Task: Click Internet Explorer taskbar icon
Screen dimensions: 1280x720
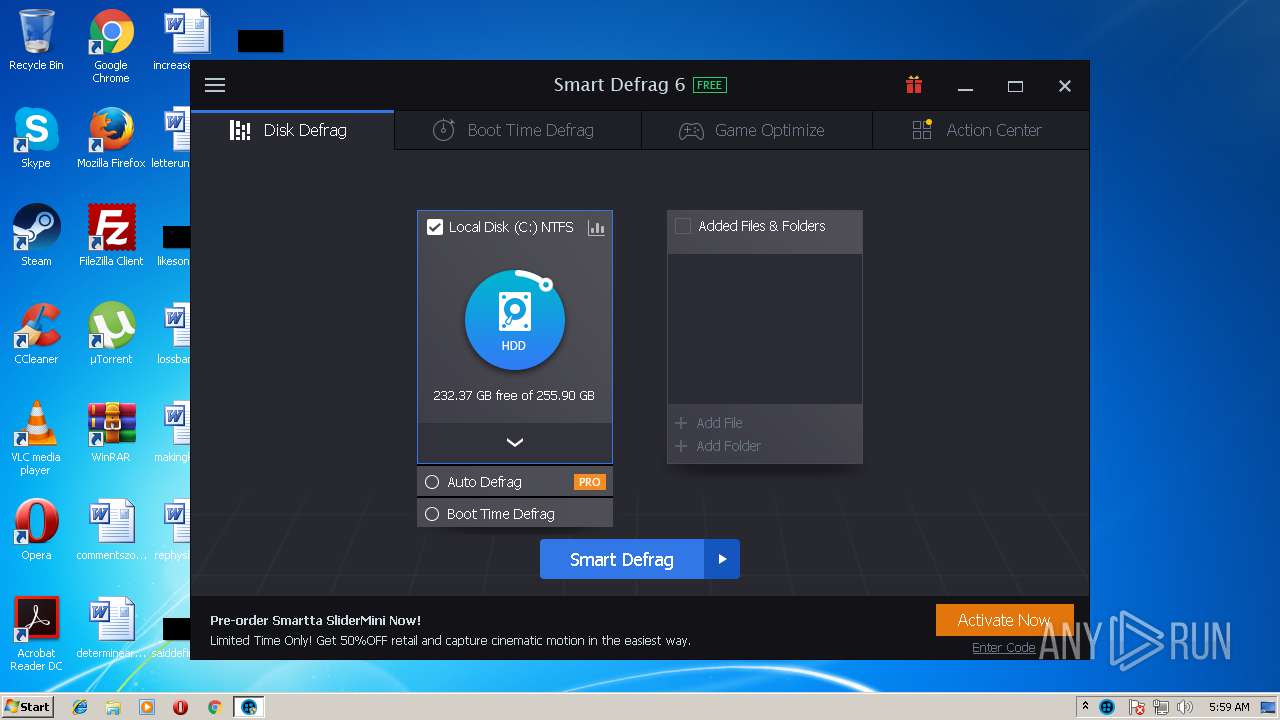Action: point(80,707)
